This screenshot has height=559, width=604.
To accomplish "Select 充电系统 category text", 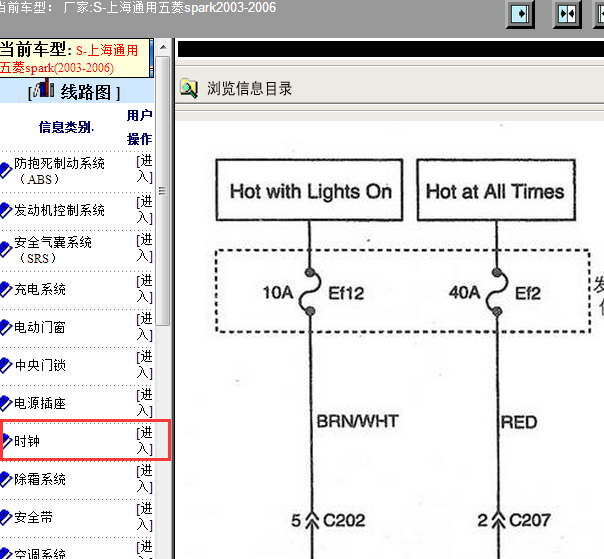I will [40, 289].
